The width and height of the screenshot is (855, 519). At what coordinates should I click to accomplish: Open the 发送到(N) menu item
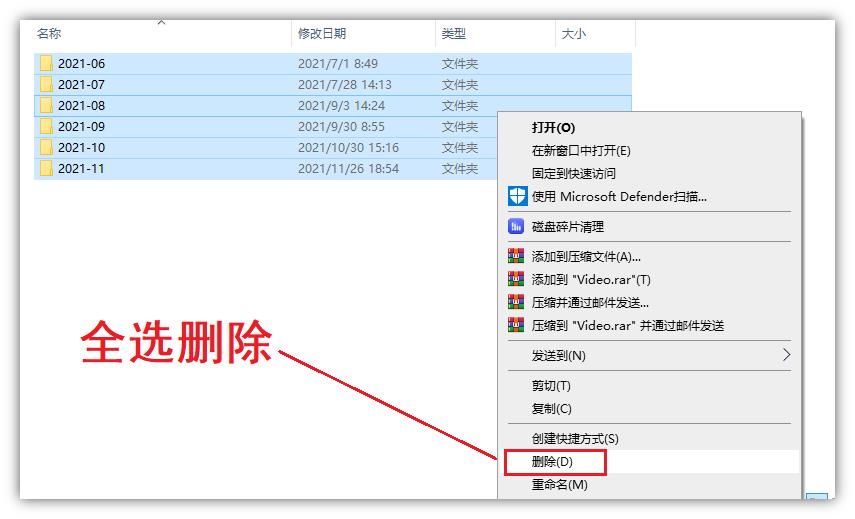coord(558,356)
